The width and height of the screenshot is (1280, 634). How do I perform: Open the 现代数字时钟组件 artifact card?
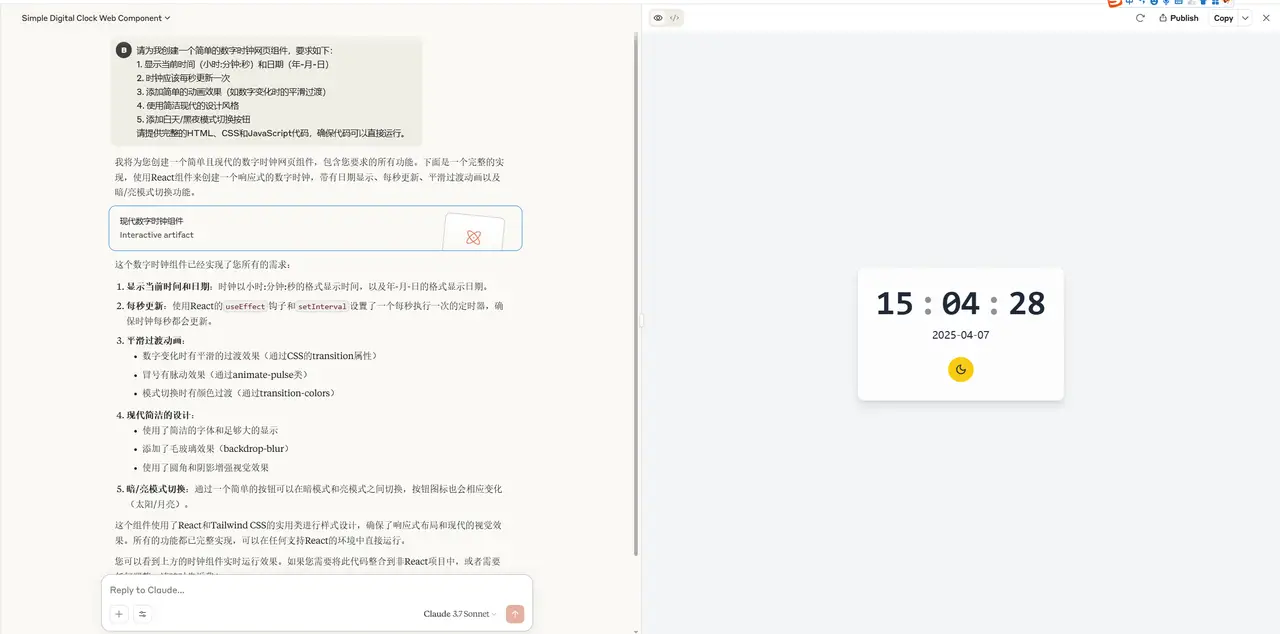pos(315,228)
